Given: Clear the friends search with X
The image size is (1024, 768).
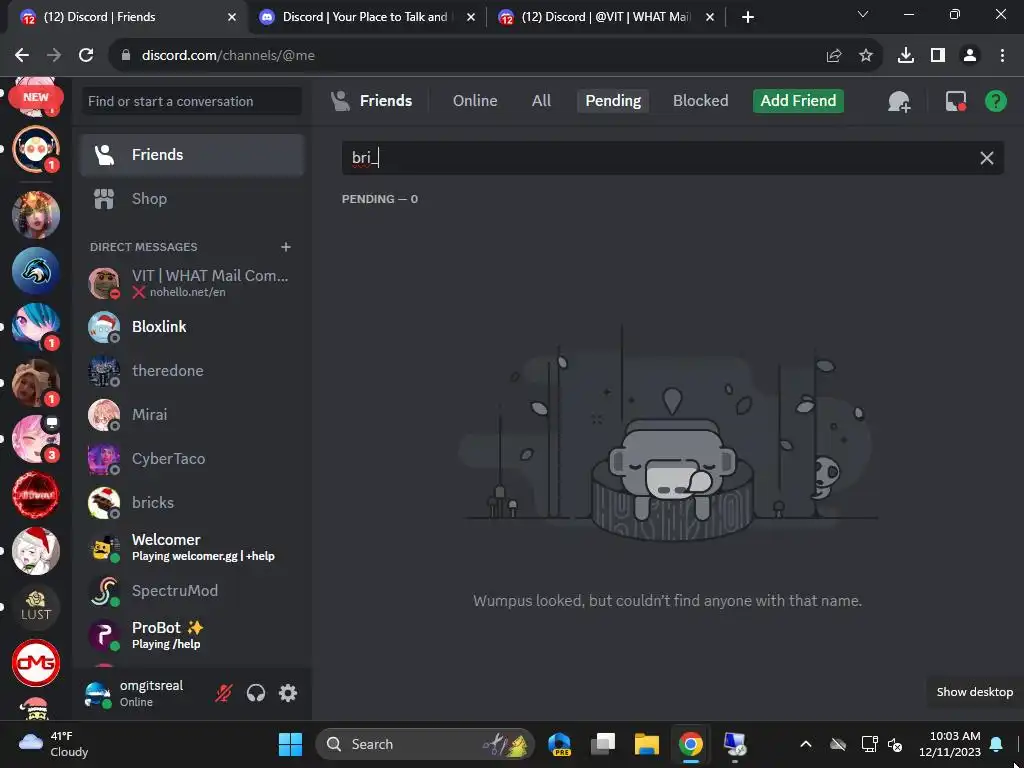Looking at the screenshot, I should coord(986,158).
